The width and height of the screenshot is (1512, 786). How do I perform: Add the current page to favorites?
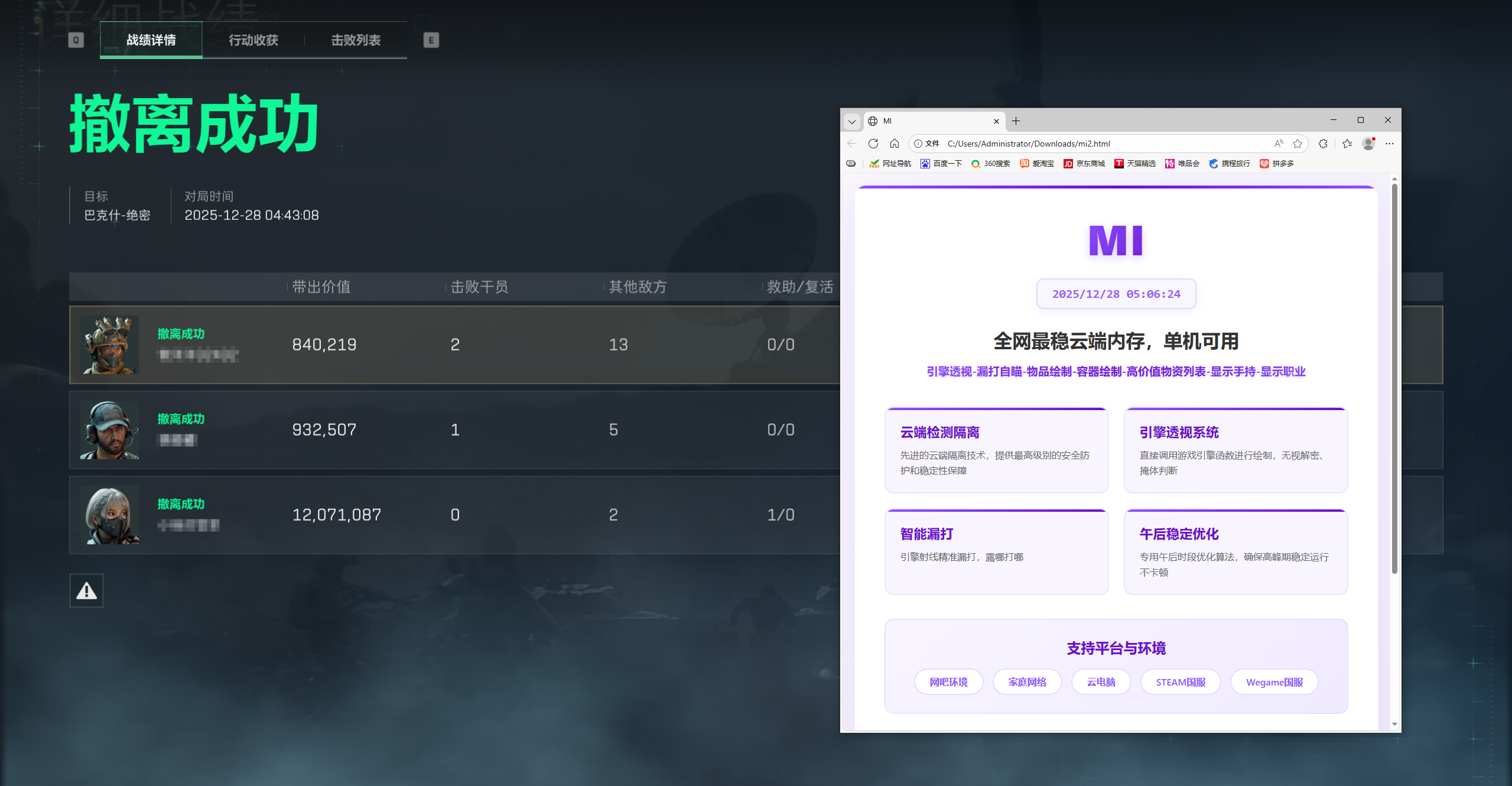coord(1298,143)
